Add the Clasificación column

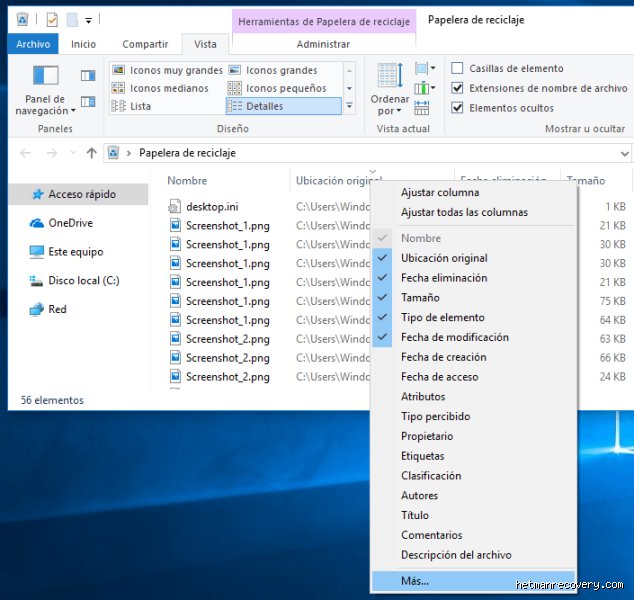pyautogui.click(x=473, y=476)
